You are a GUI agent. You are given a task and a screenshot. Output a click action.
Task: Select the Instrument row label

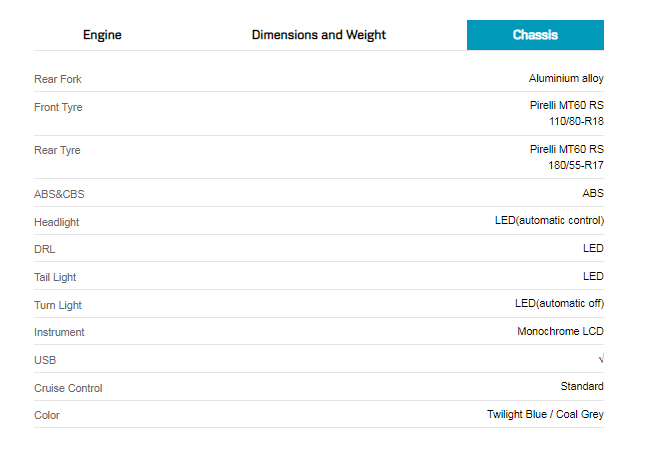coord(59,332)
